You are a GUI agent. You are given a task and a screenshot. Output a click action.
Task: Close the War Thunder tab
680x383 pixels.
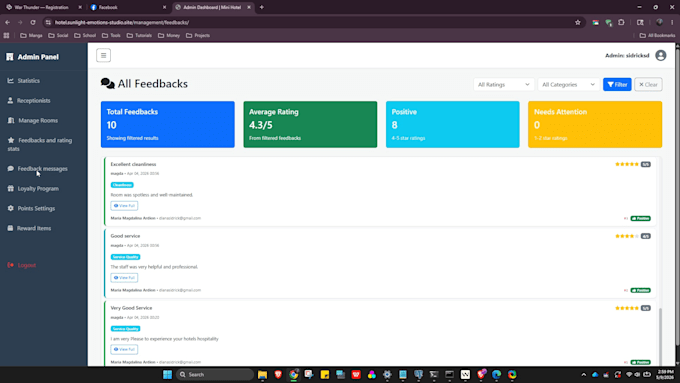80,7
